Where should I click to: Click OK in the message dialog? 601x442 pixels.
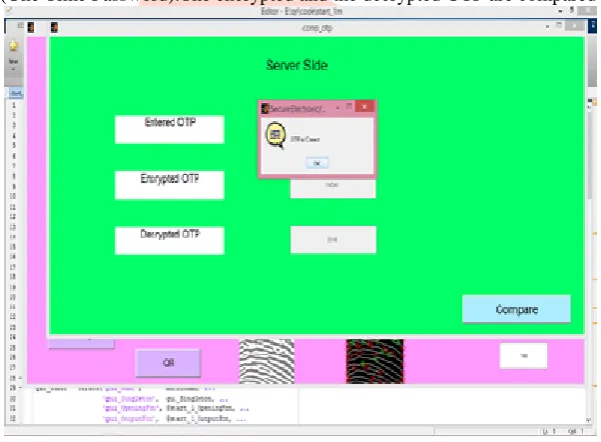pos(317,163)
